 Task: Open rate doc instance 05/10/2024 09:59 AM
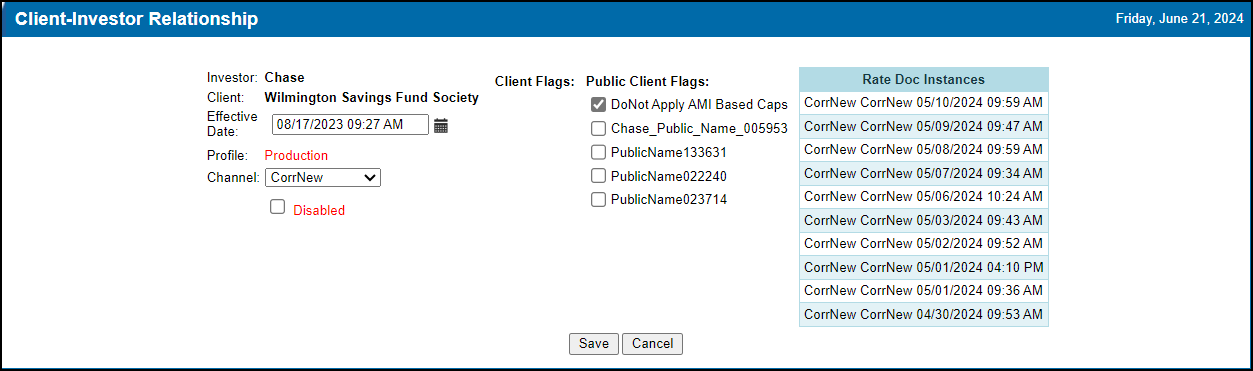[924, 102]
